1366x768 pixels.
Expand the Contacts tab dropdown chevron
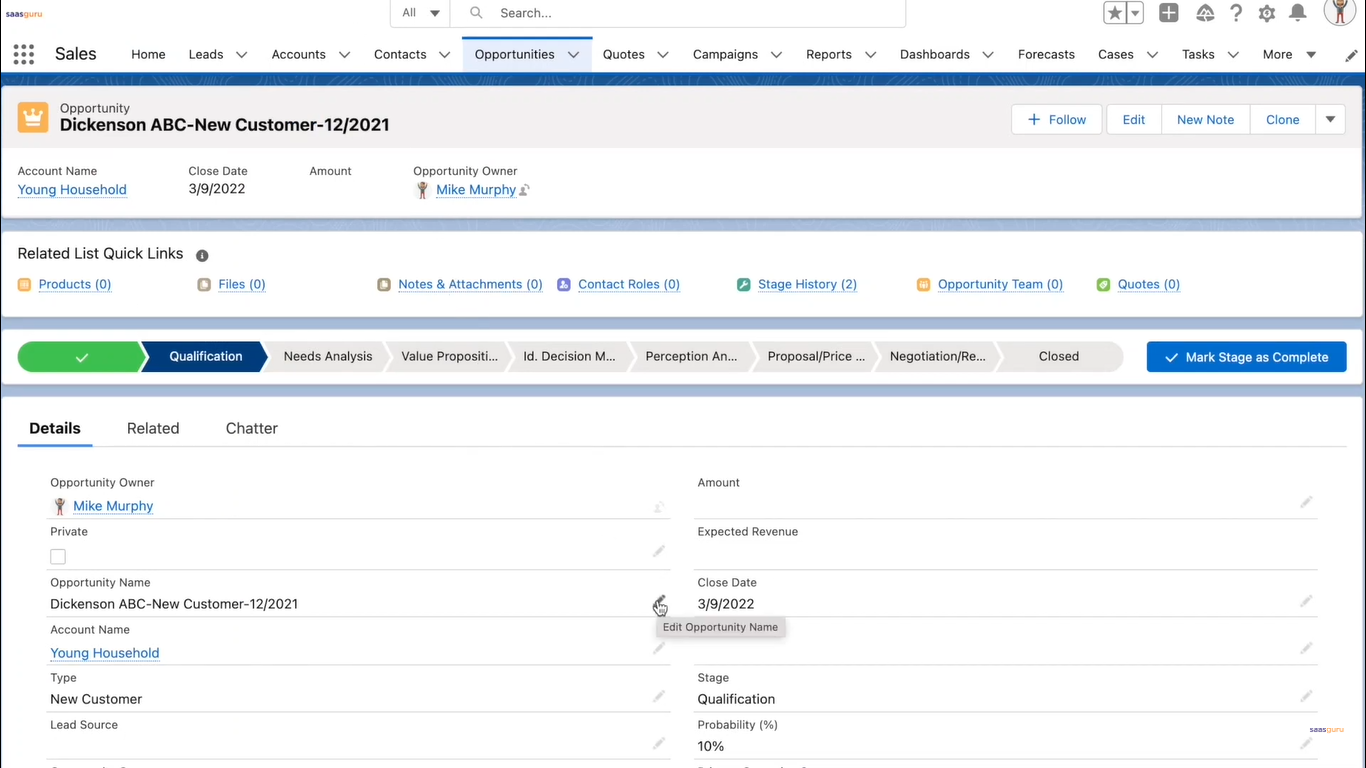444,55
